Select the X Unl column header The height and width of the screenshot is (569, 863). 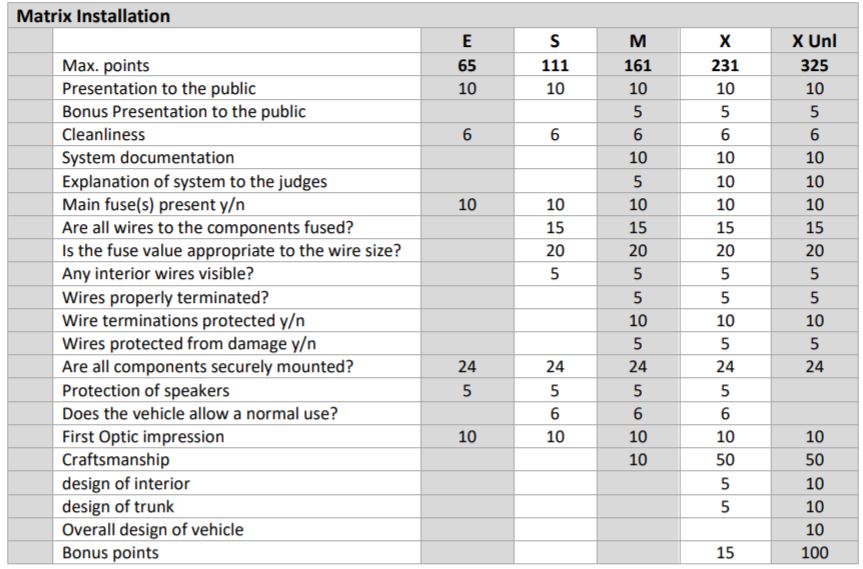coord(814,42)
